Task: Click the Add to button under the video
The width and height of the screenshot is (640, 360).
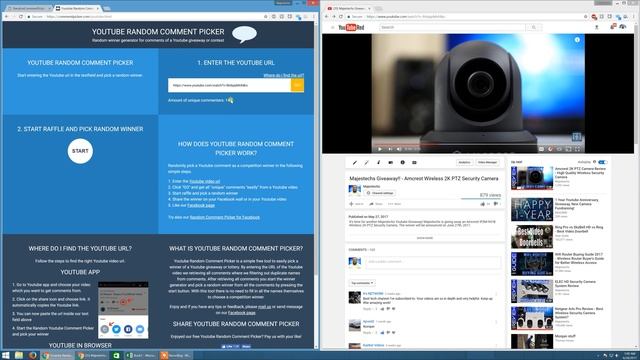Action: point(356,204)
